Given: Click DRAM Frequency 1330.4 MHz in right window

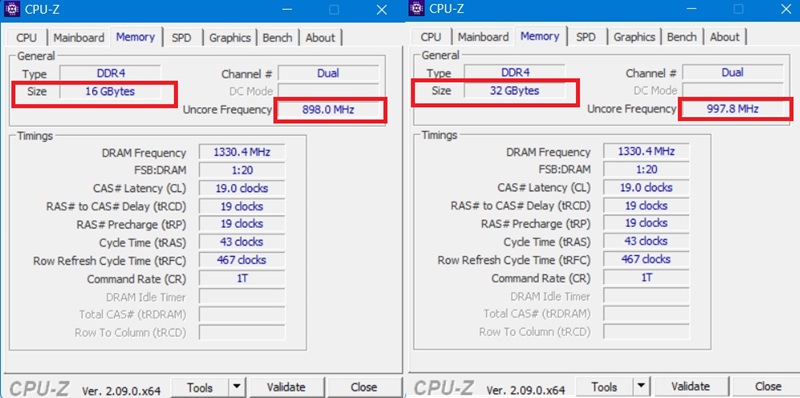Looking at the screenshot, I should (646, 151).
